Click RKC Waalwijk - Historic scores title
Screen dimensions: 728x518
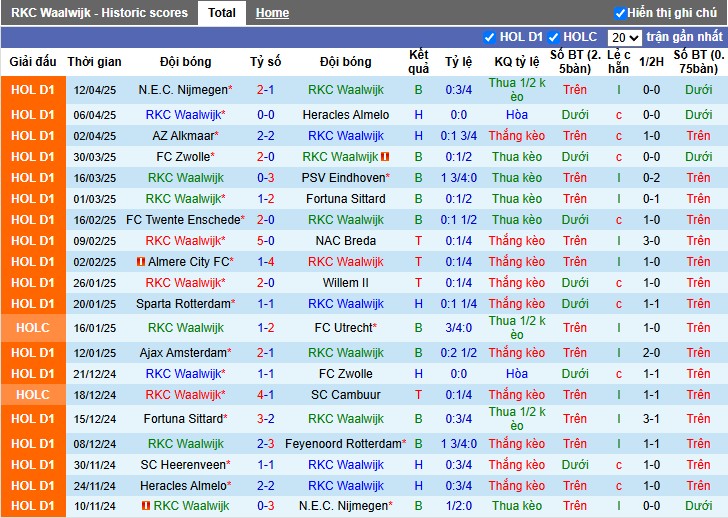99,13
